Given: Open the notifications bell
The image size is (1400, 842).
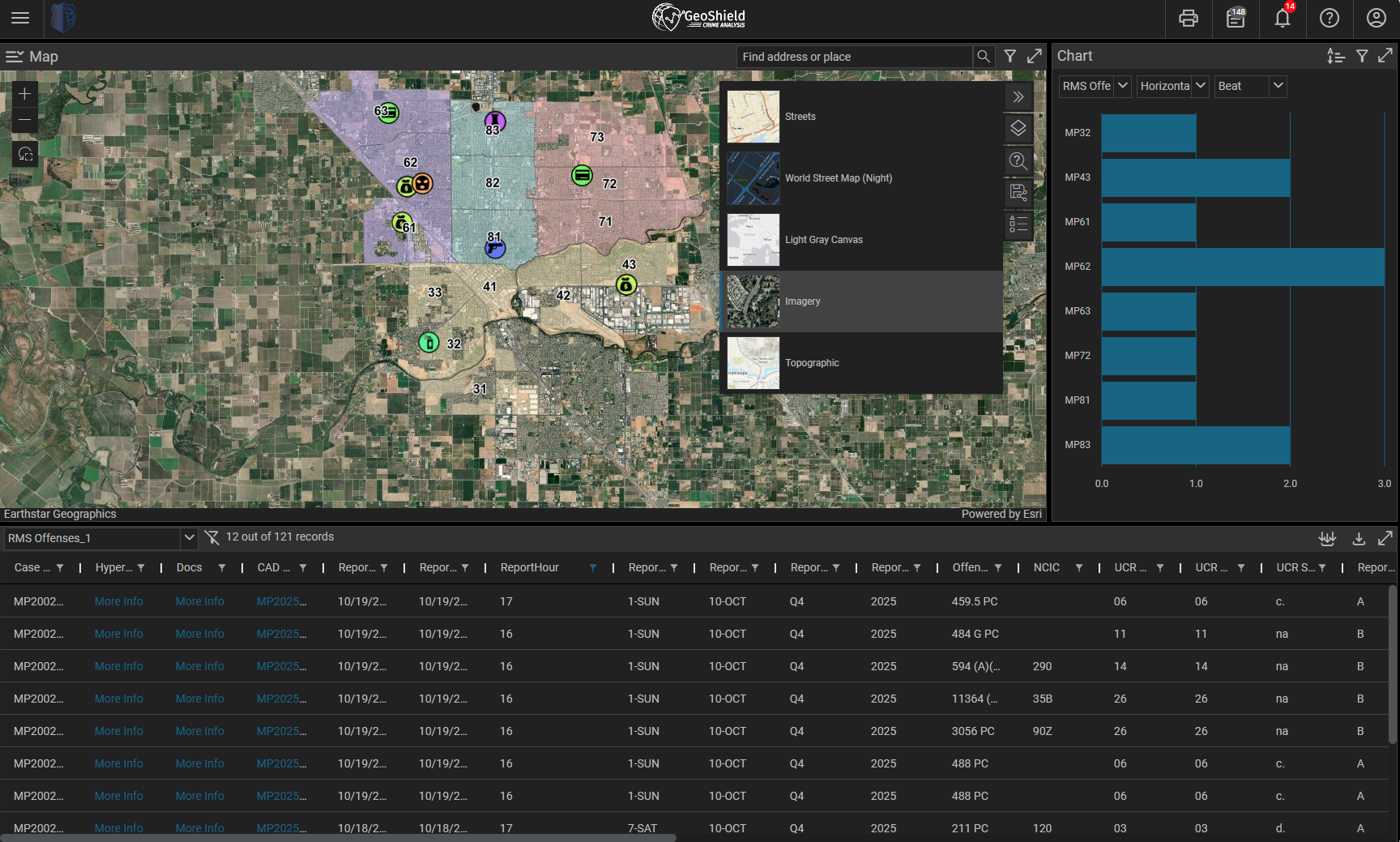Looking at the screenshot, I should pyautogui.click(x=1282, y=18).
